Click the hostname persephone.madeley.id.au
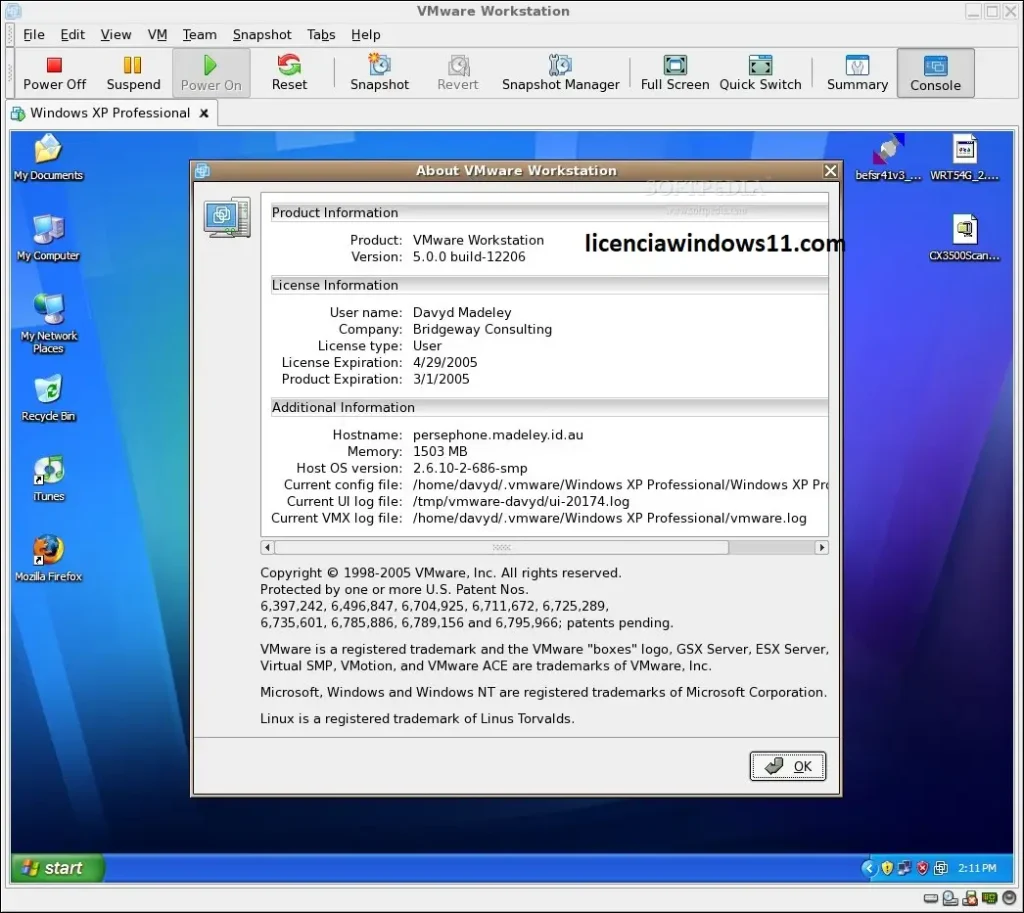The height and width of the screenshot is (913, 1024). tap(498, 435)
